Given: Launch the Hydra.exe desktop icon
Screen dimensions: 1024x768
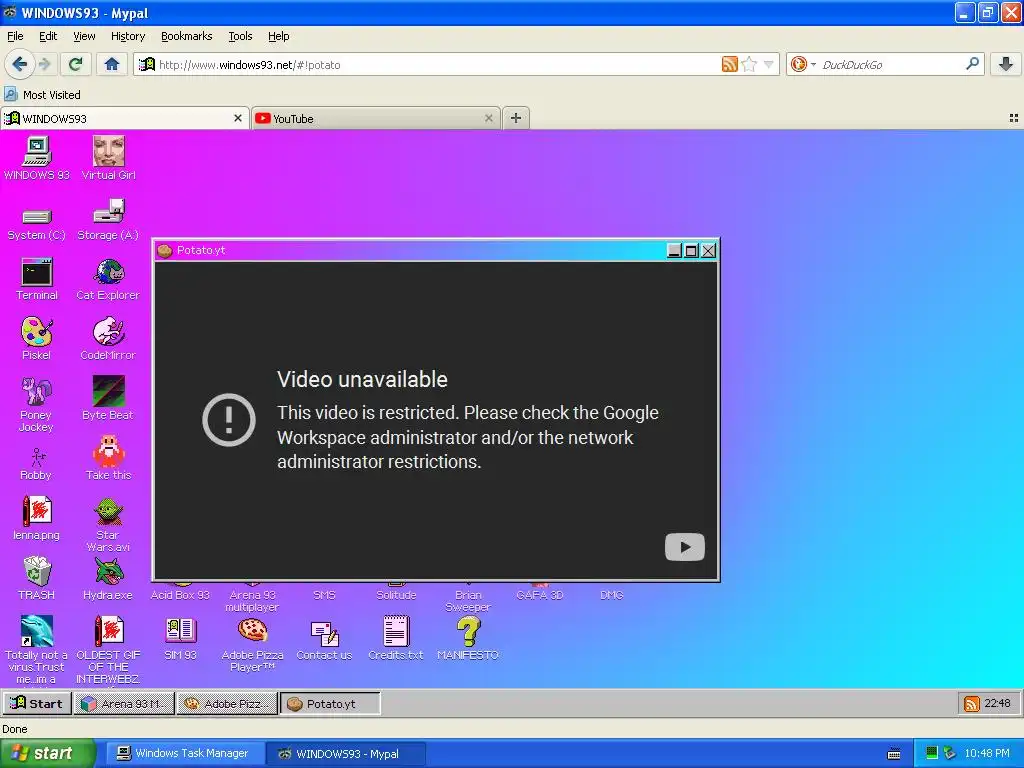Looking at the screenshot, I should [x=108, y=579].
